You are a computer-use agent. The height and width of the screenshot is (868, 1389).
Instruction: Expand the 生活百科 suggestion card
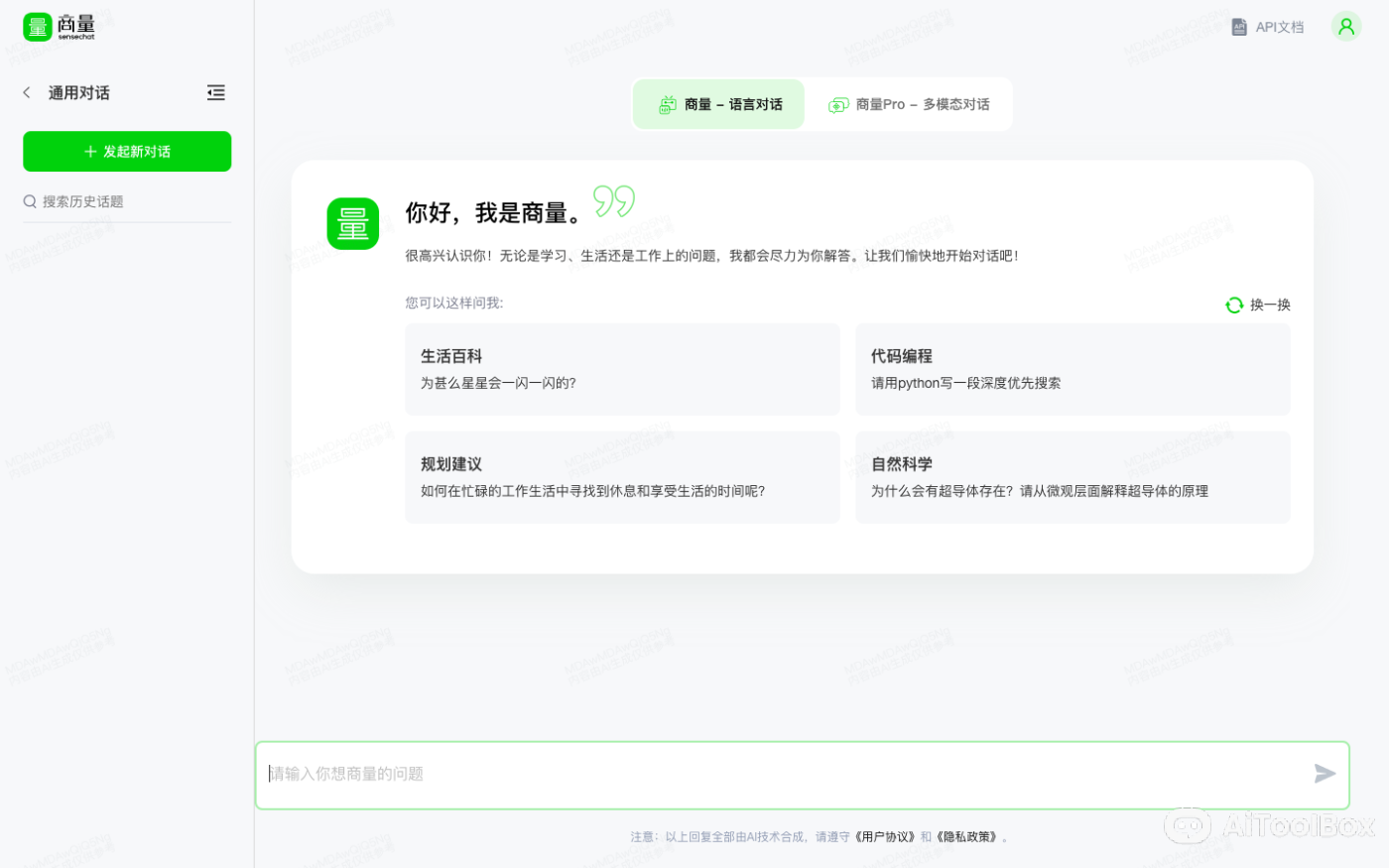pos(622,369)
